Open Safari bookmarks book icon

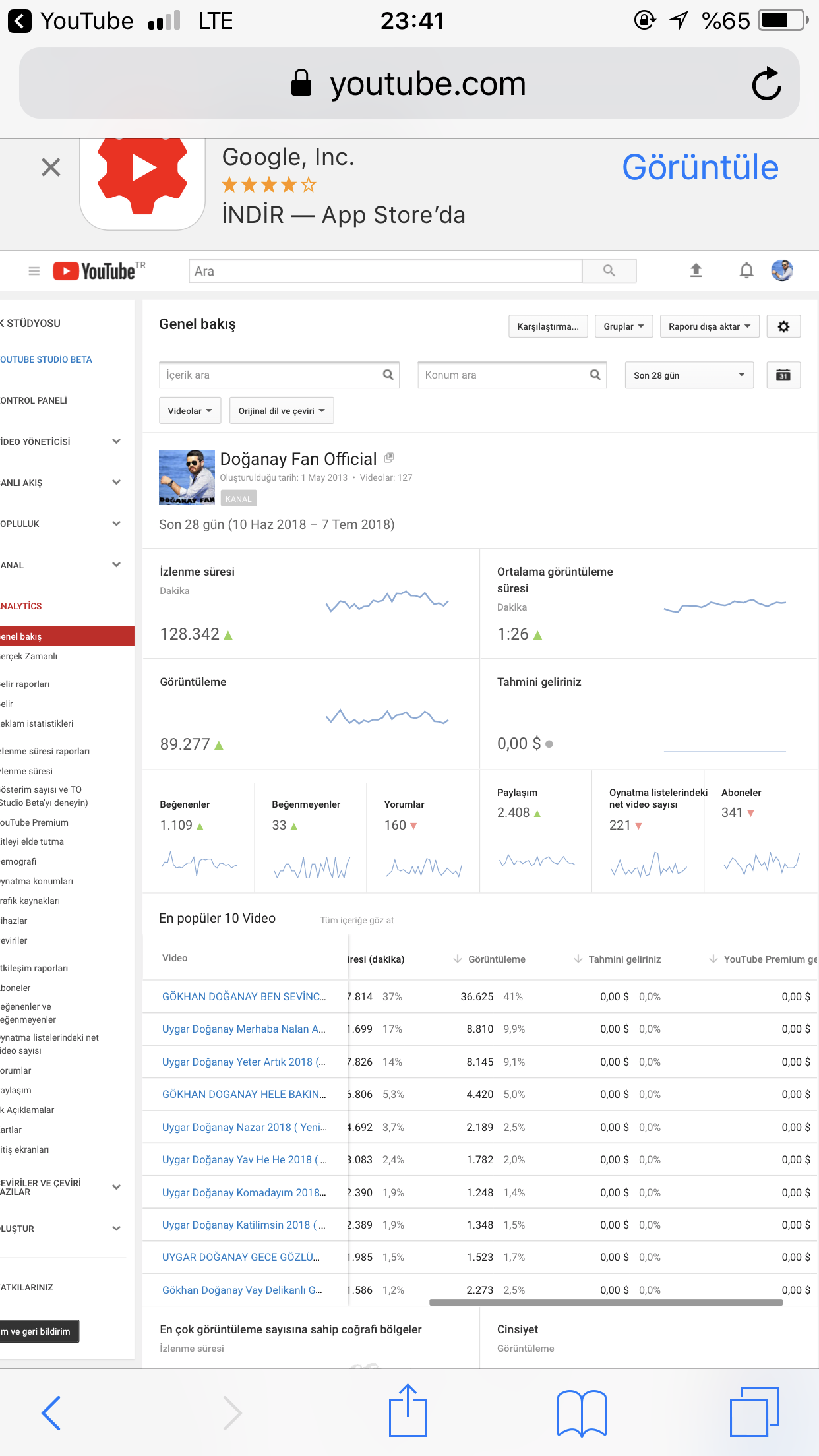point(582,1413)
